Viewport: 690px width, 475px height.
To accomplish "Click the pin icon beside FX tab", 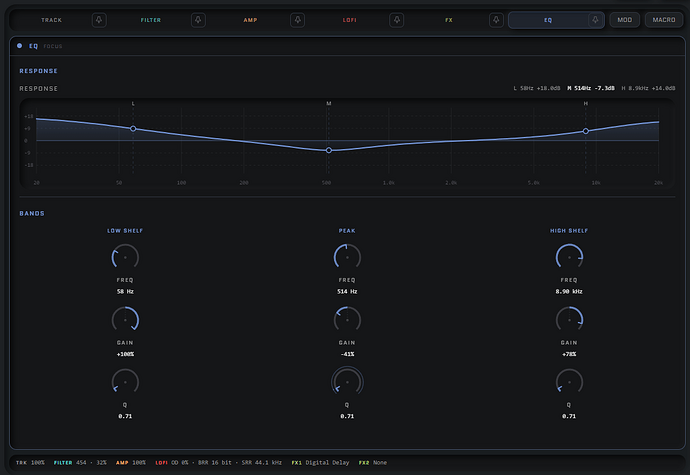I will (496, 20).
